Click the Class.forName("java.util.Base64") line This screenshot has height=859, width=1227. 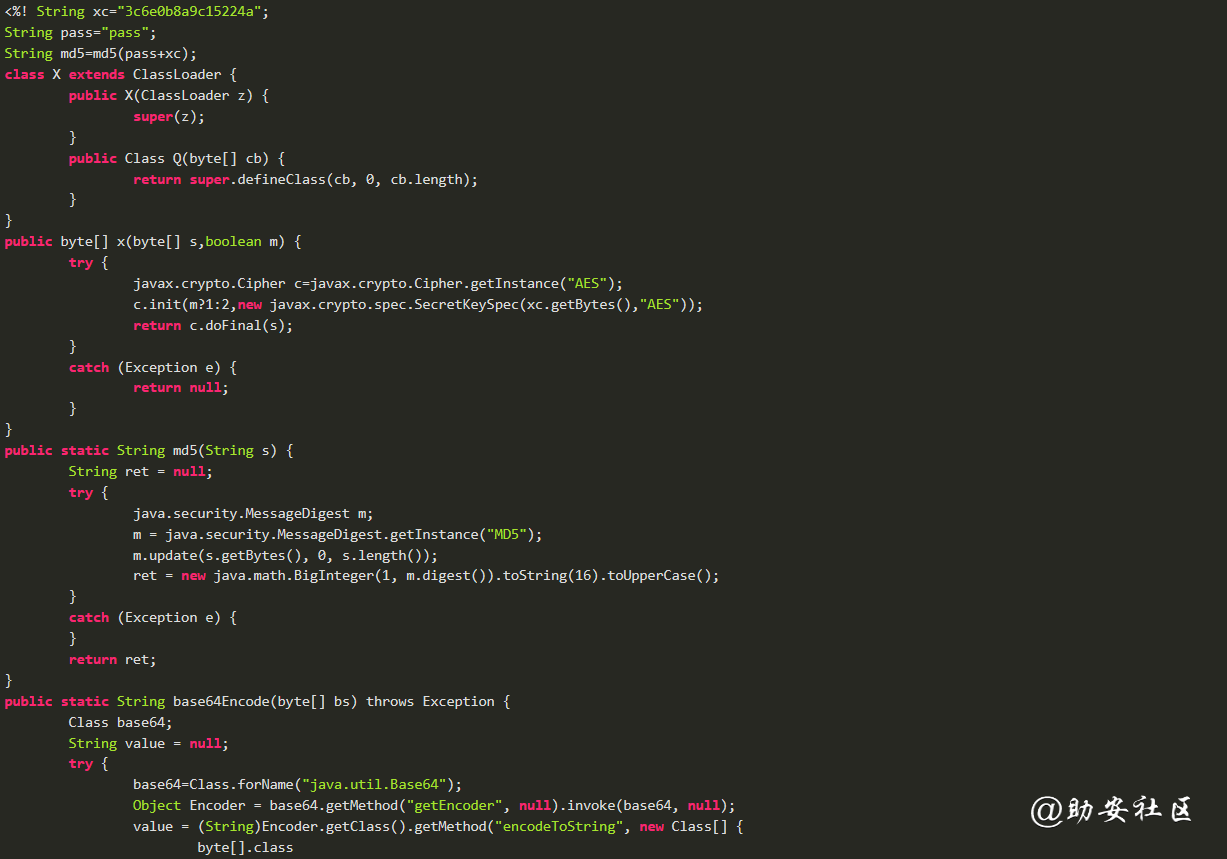click(298, 784)
